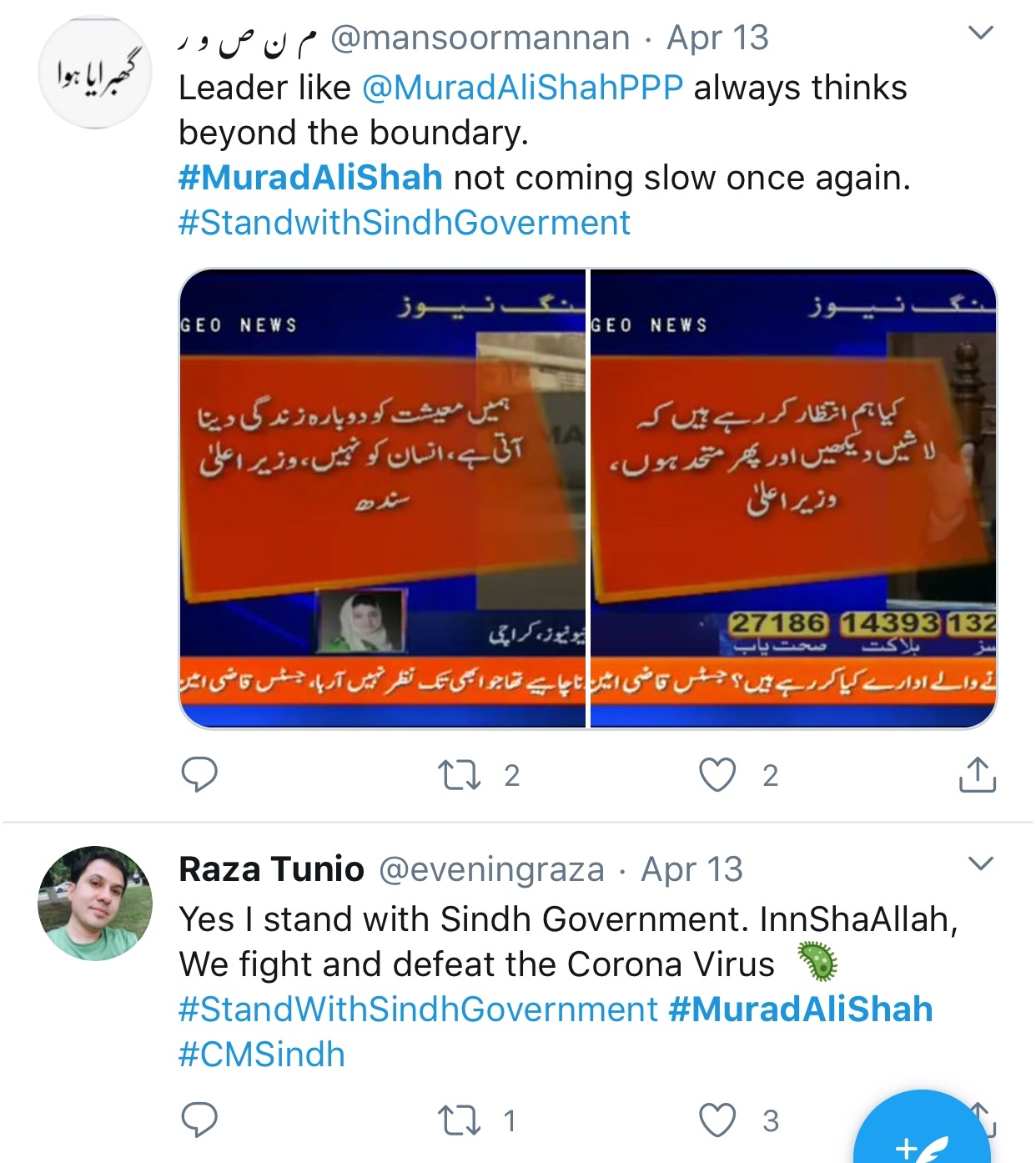Reply to Raza Tunio's tweet
Screen dimensions: 1036x1163
pyautogui.click(x=199, y=1120)
